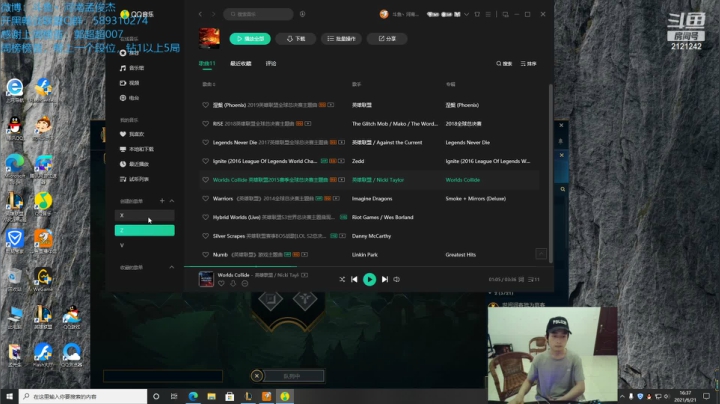Click the Share button
Viewport: 720px width, 404px height.
pyautogui.click(x=387, y=39)
